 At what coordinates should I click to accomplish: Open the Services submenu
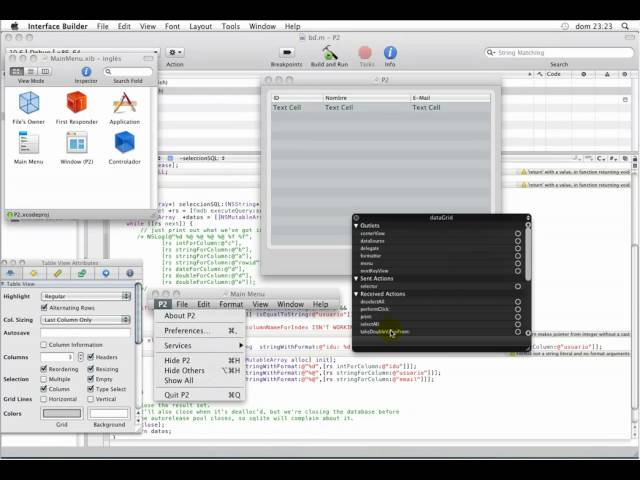click(x=200, y=345)
